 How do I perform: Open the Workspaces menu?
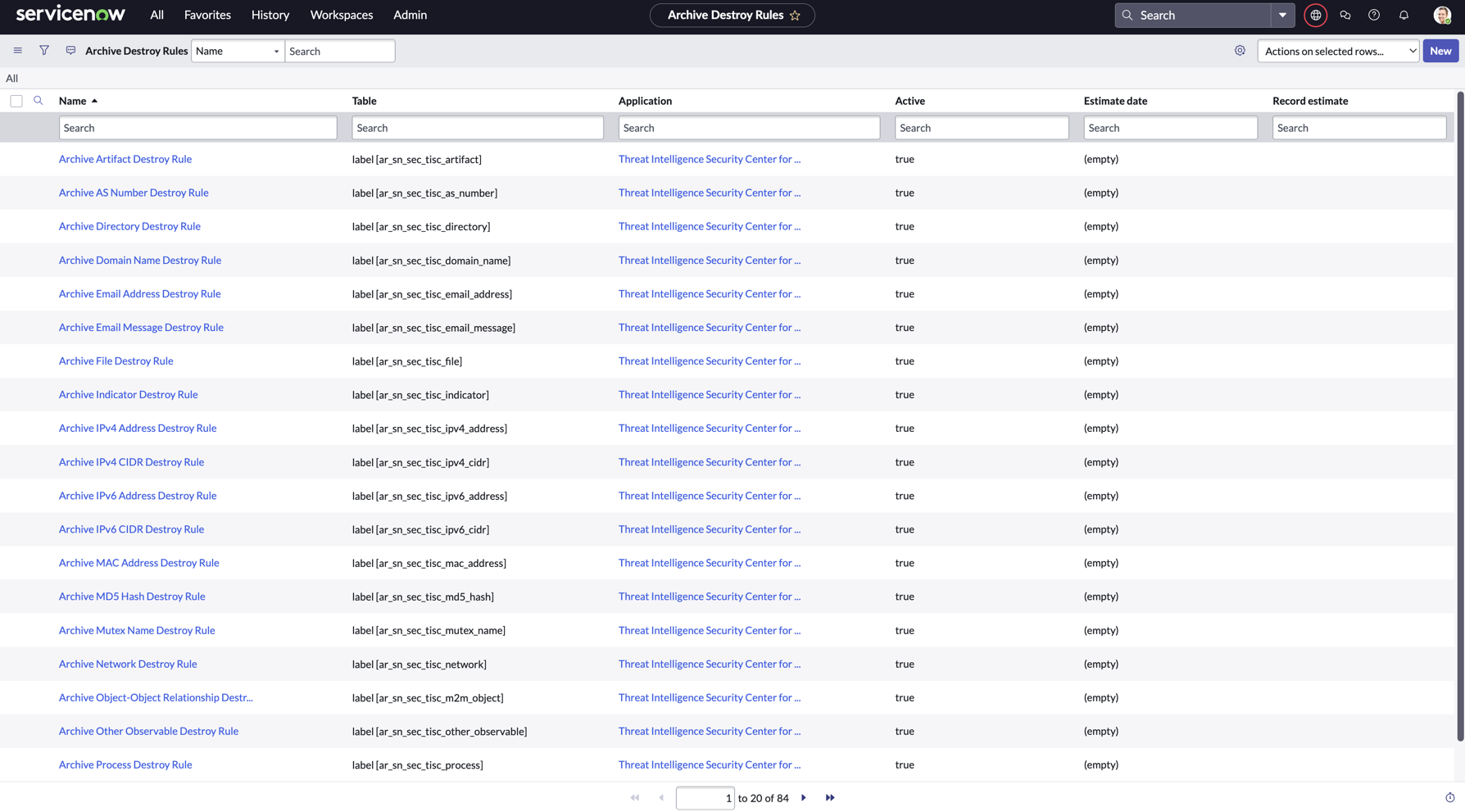(x=342, y=15)
